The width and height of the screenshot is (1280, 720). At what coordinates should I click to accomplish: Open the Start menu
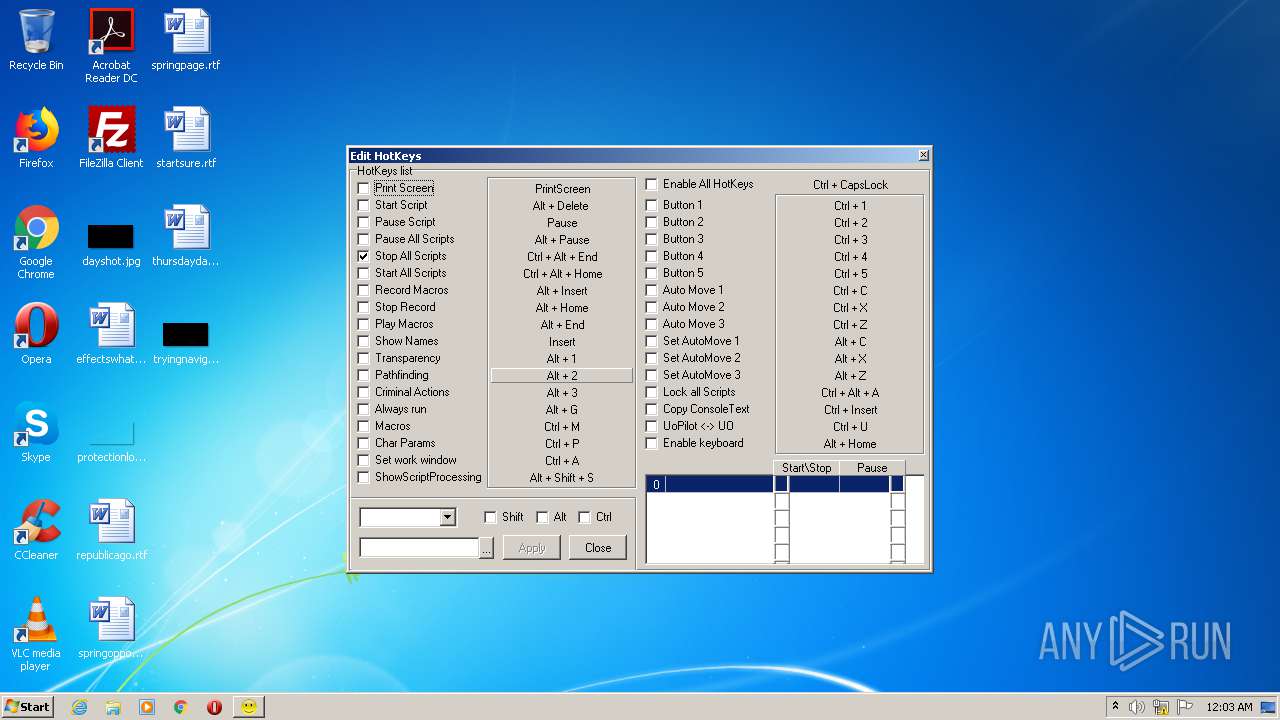click(x=27, y=707)
